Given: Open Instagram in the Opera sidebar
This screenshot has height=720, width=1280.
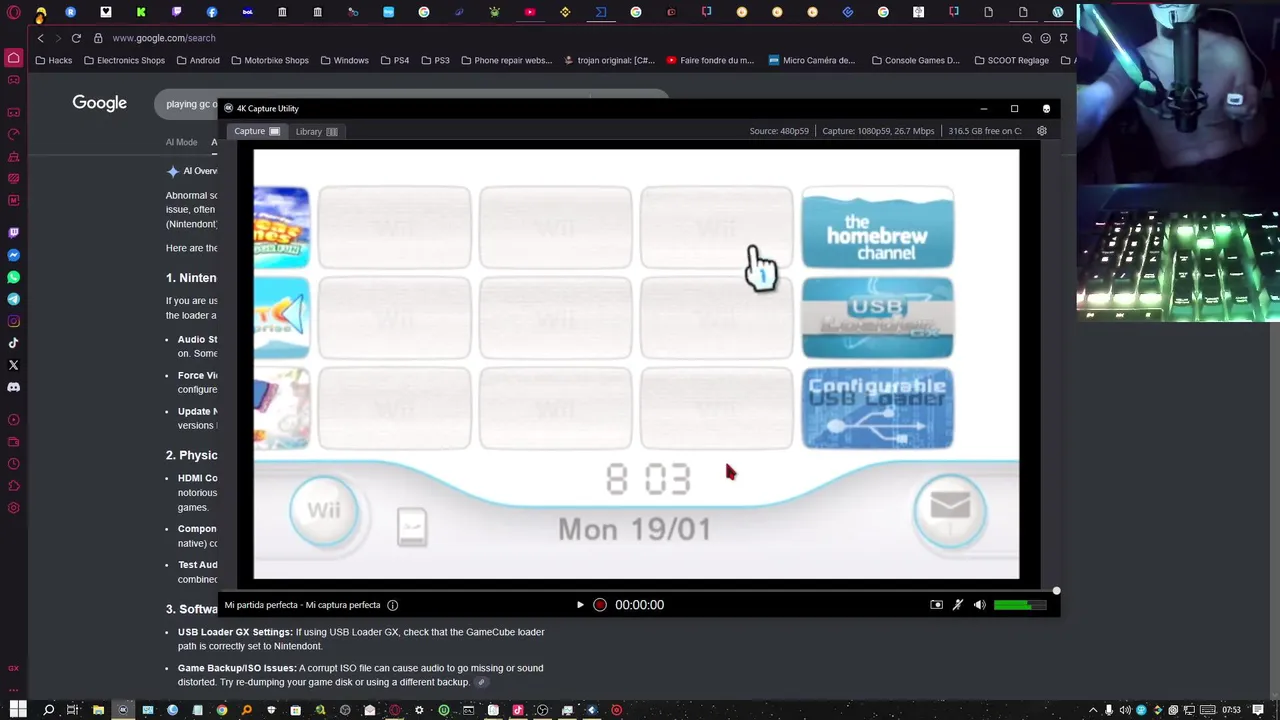Looking at the screenshot, I should pyautogui.click(x=14, y=321).
